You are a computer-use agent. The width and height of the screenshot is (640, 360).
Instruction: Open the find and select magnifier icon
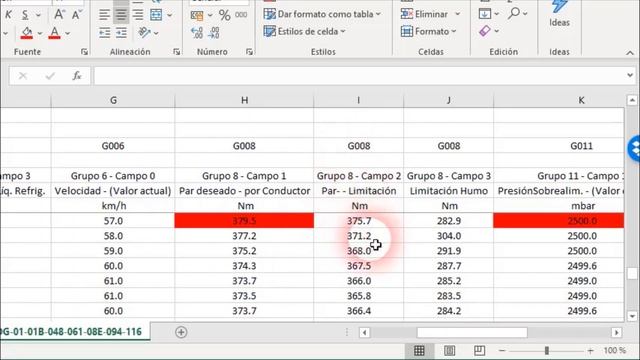(513, 13)
